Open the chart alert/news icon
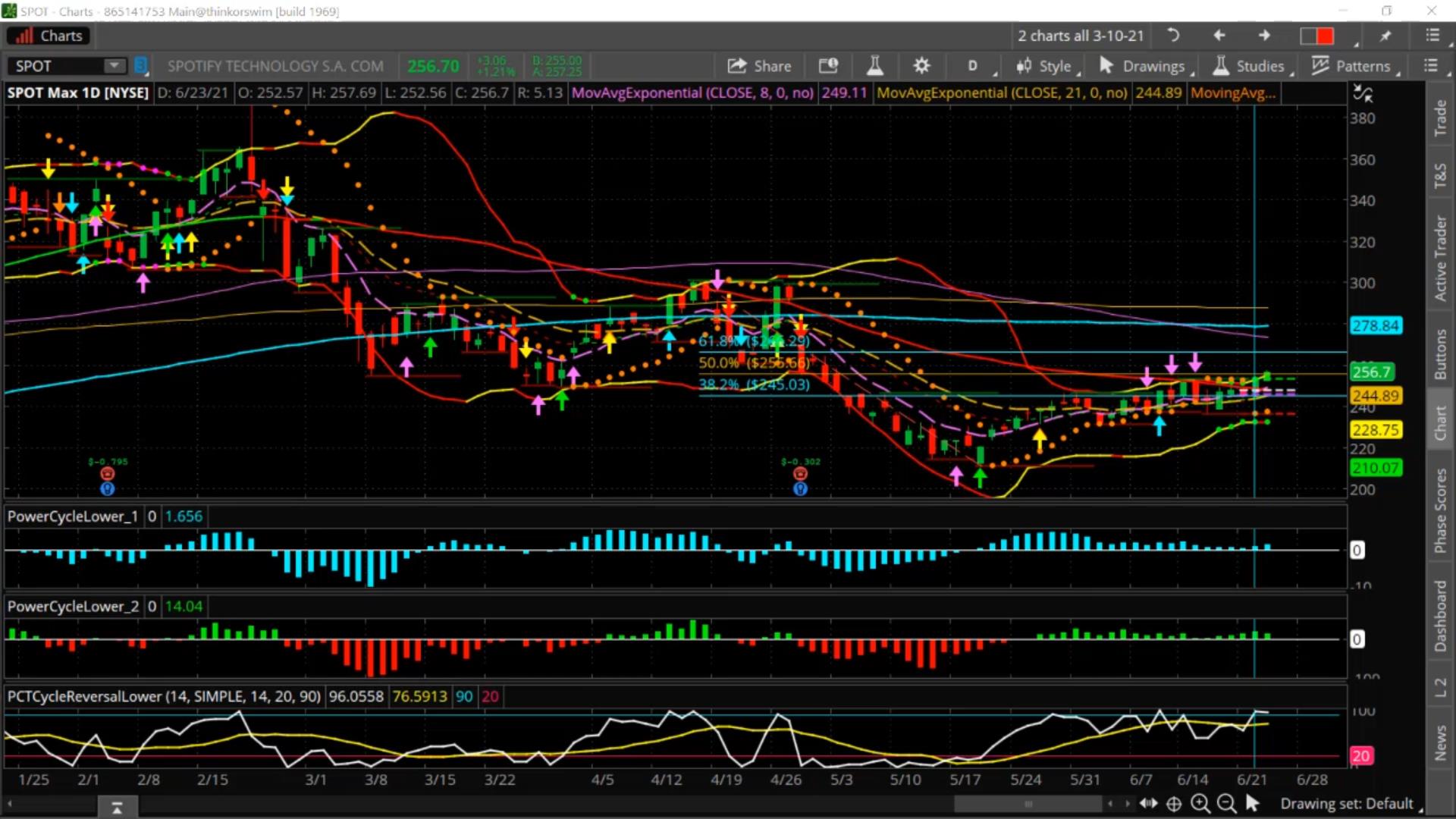 coord(828,66)
